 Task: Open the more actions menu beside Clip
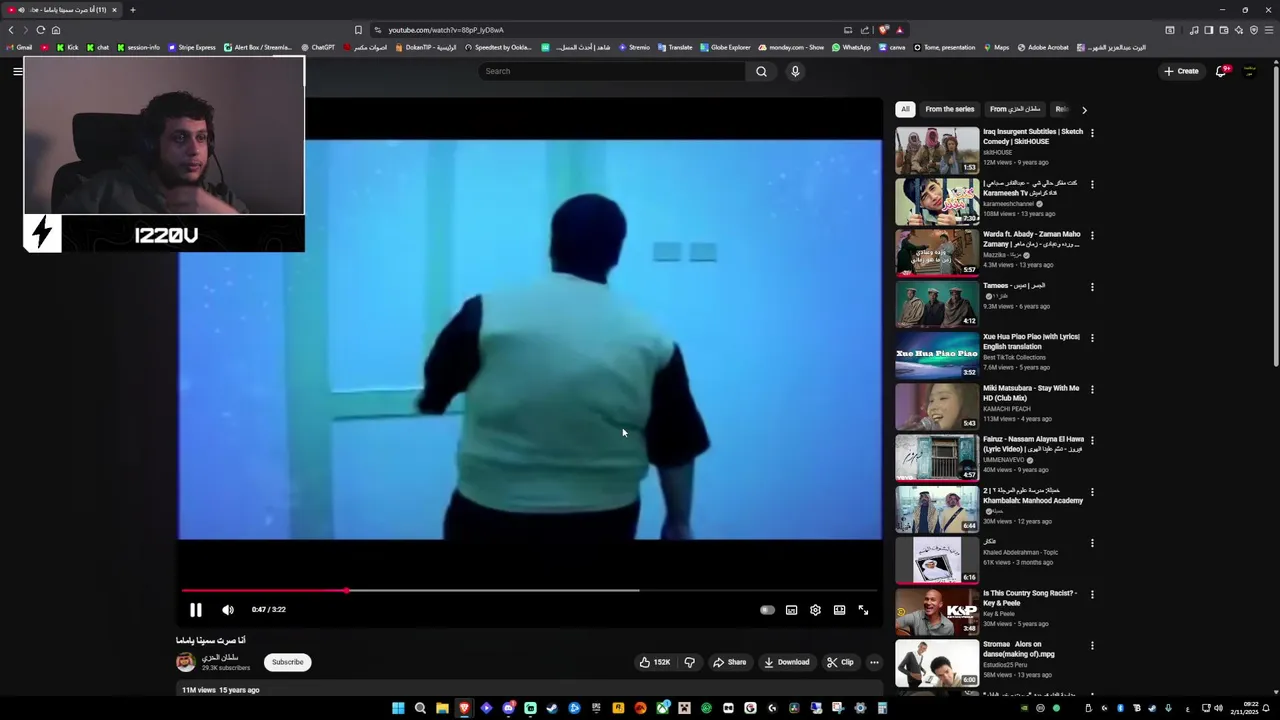point(874,662)
